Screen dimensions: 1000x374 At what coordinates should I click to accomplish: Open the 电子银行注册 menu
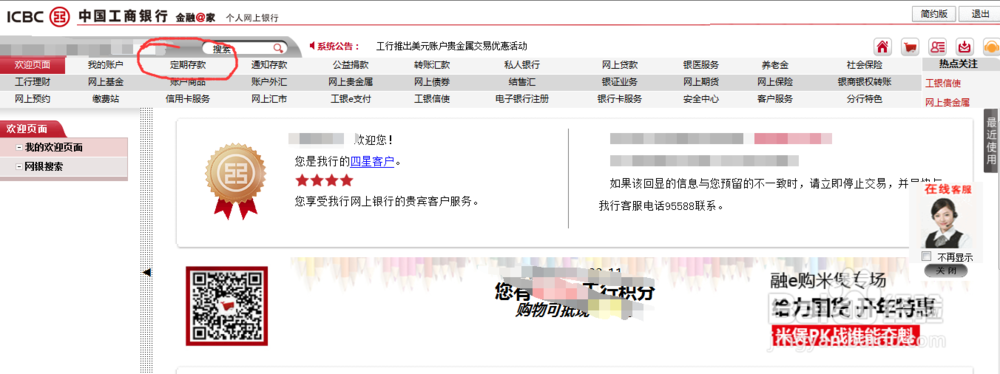pos(522,99)
